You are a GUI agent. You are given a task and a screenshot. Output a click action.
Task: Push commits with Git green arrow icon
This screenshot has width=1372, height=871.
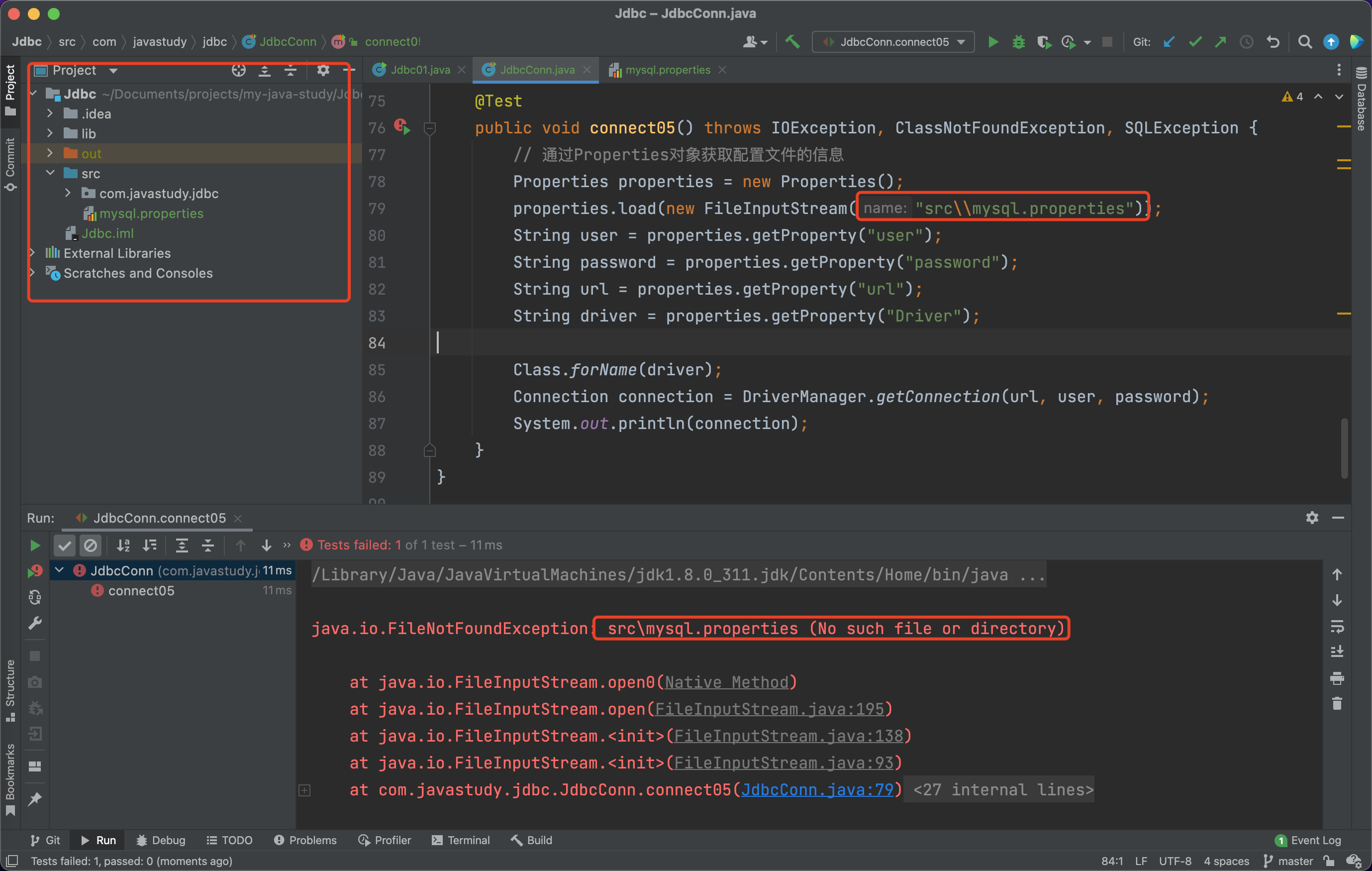pyautogui.click(x=1220, y=42)
